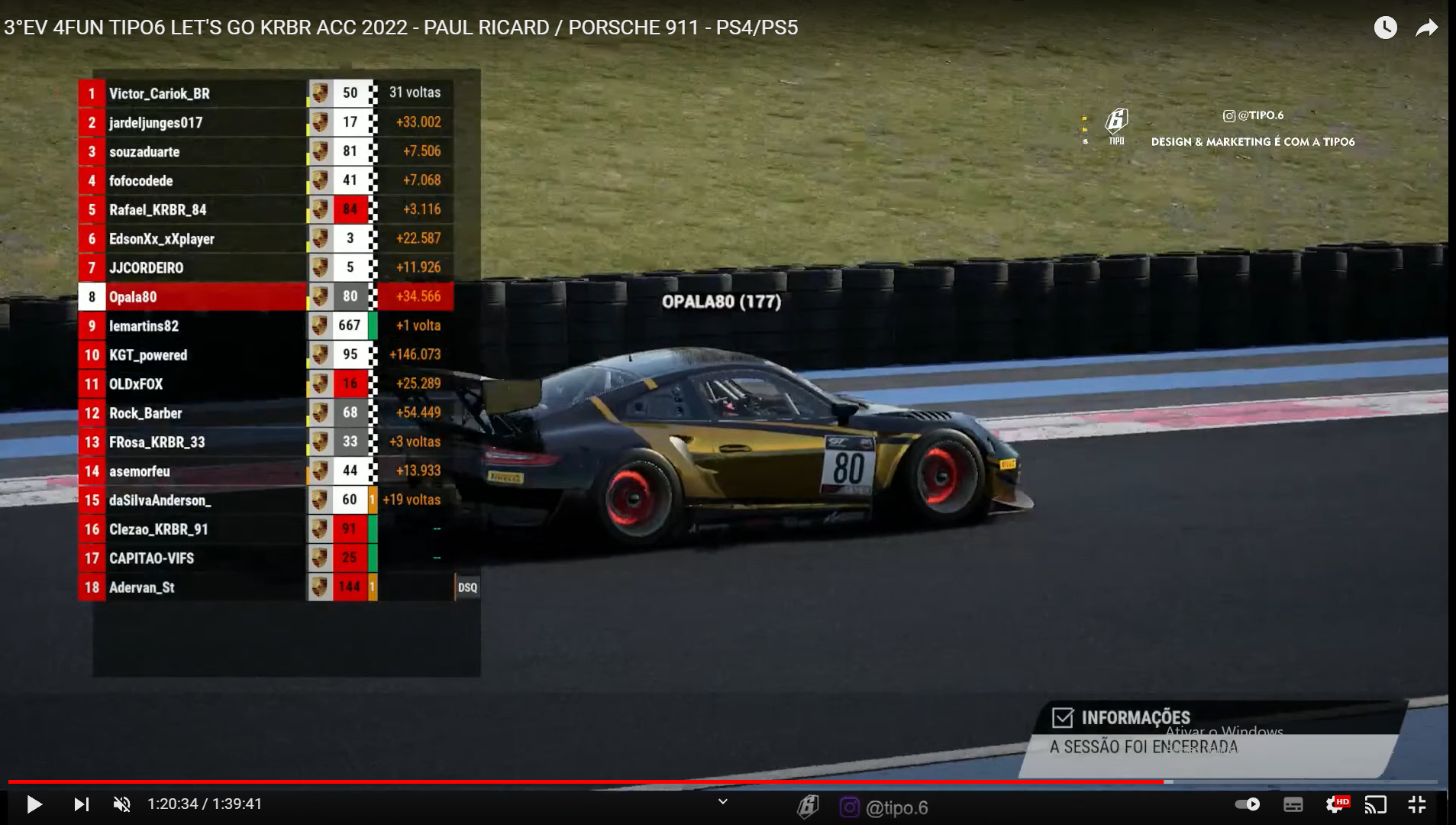1456x825 pixels.
Task: Select the CAPITAO-VIFS row
Action: 266,558
